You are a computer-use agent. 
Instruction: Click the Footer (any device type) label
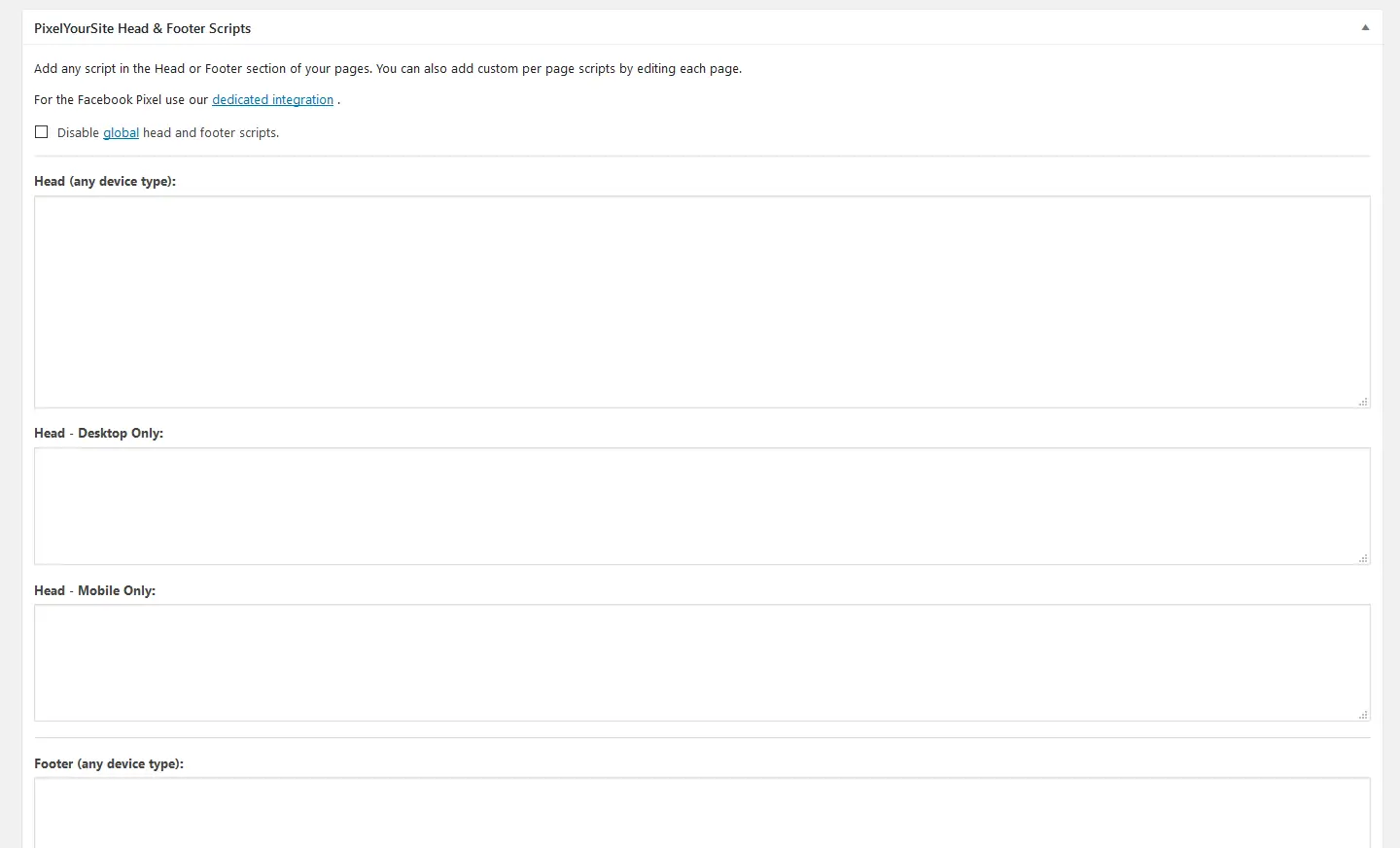(109, 763)
